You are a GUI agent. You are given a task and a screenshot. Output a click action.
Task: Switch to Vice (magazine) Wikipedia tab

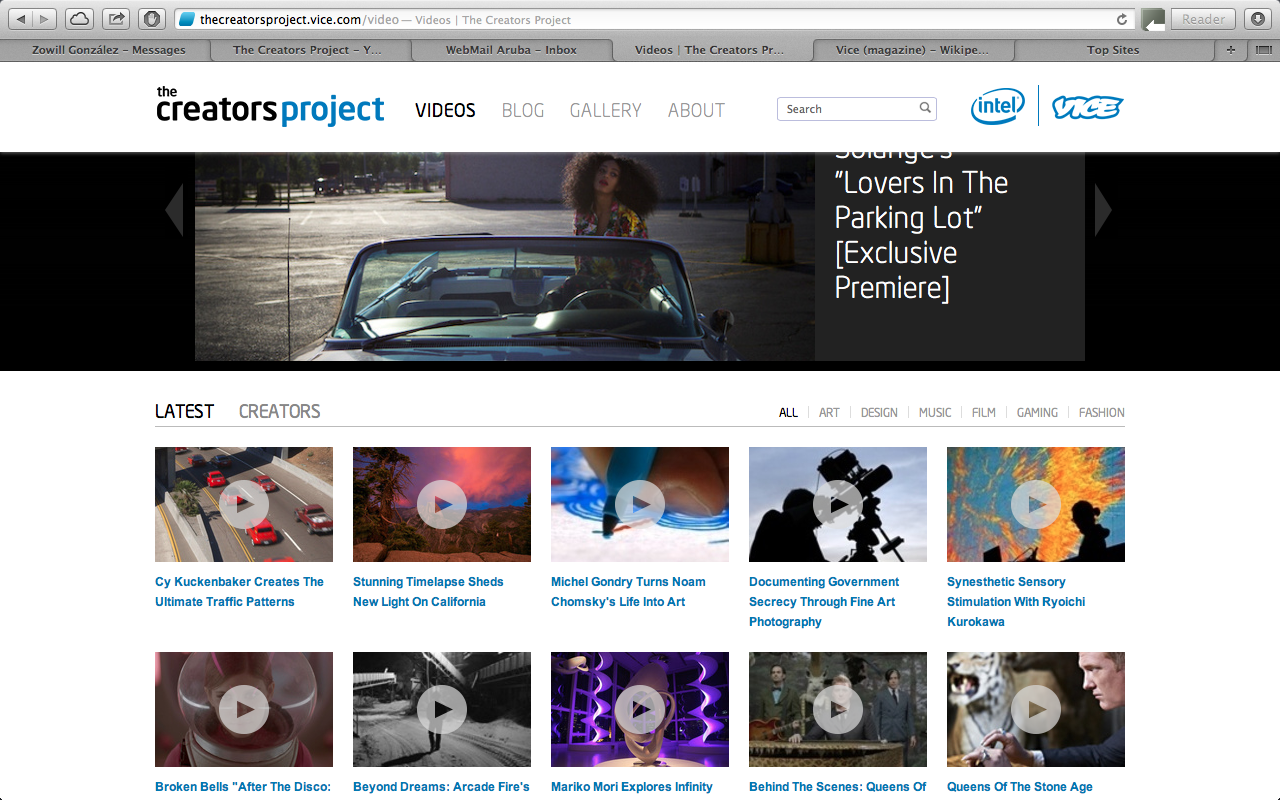[x=913, y=50]
